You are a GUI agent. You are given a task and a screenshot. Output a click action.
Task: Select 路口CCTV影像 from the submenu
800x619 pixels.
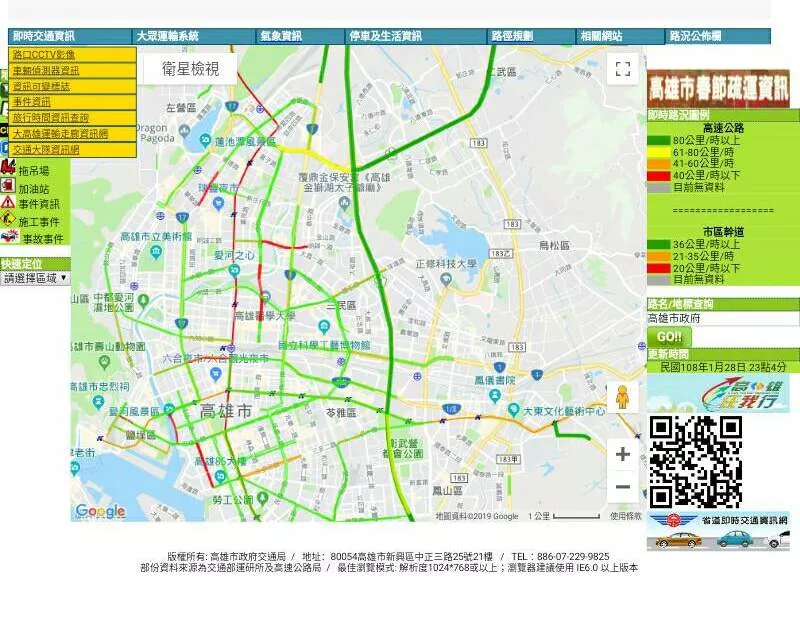(72, 55)
